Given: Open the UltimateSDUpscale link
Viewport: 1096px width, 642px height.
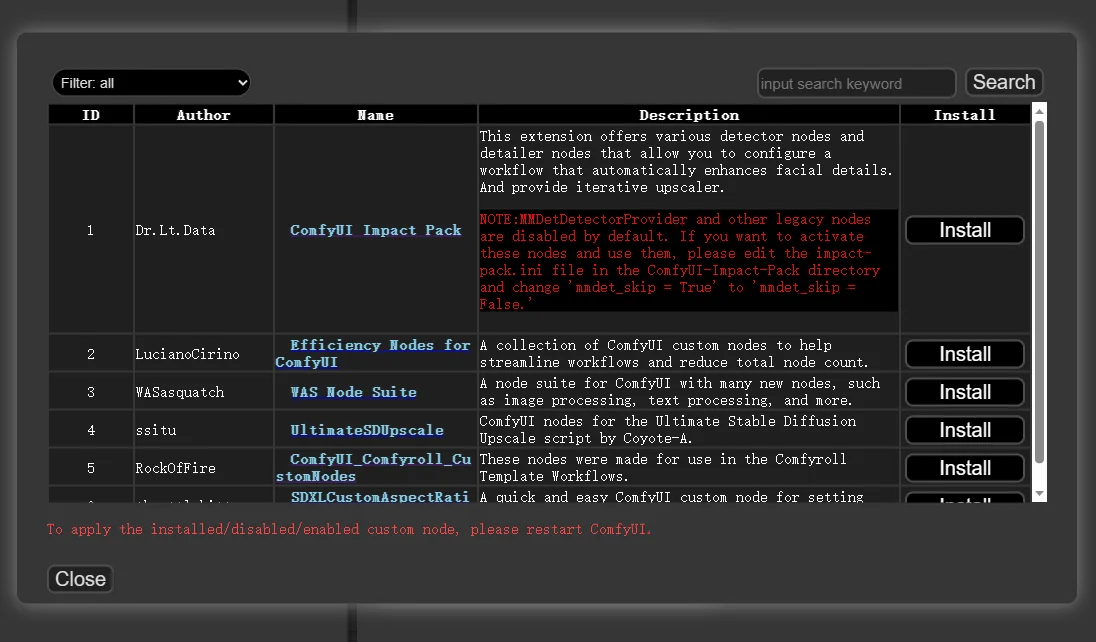Looking at the screenshot, I should pyautogui.click(x=367, y=430).
